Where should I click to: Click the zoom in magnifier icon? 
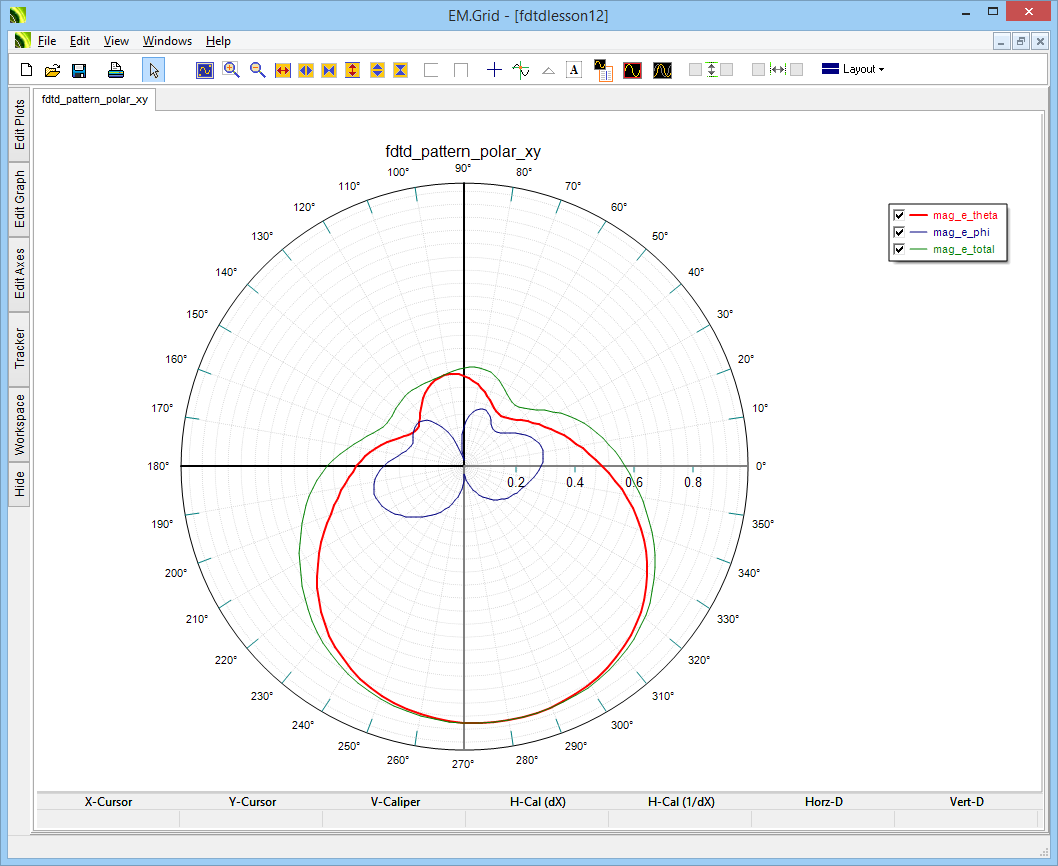click(x=231, y=70)
